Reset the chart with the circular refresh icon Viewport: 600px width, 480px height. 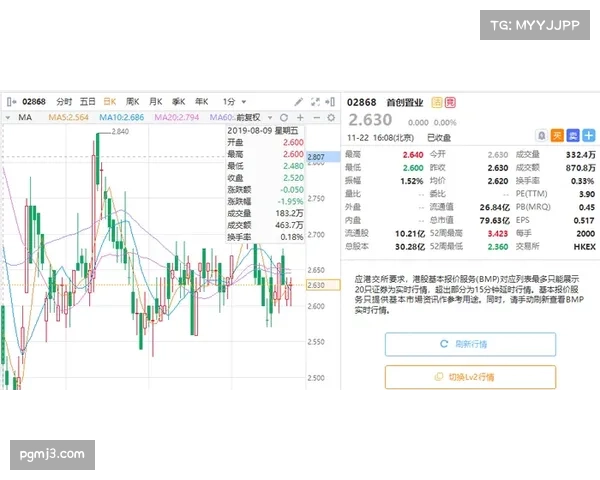click(284, 118)
